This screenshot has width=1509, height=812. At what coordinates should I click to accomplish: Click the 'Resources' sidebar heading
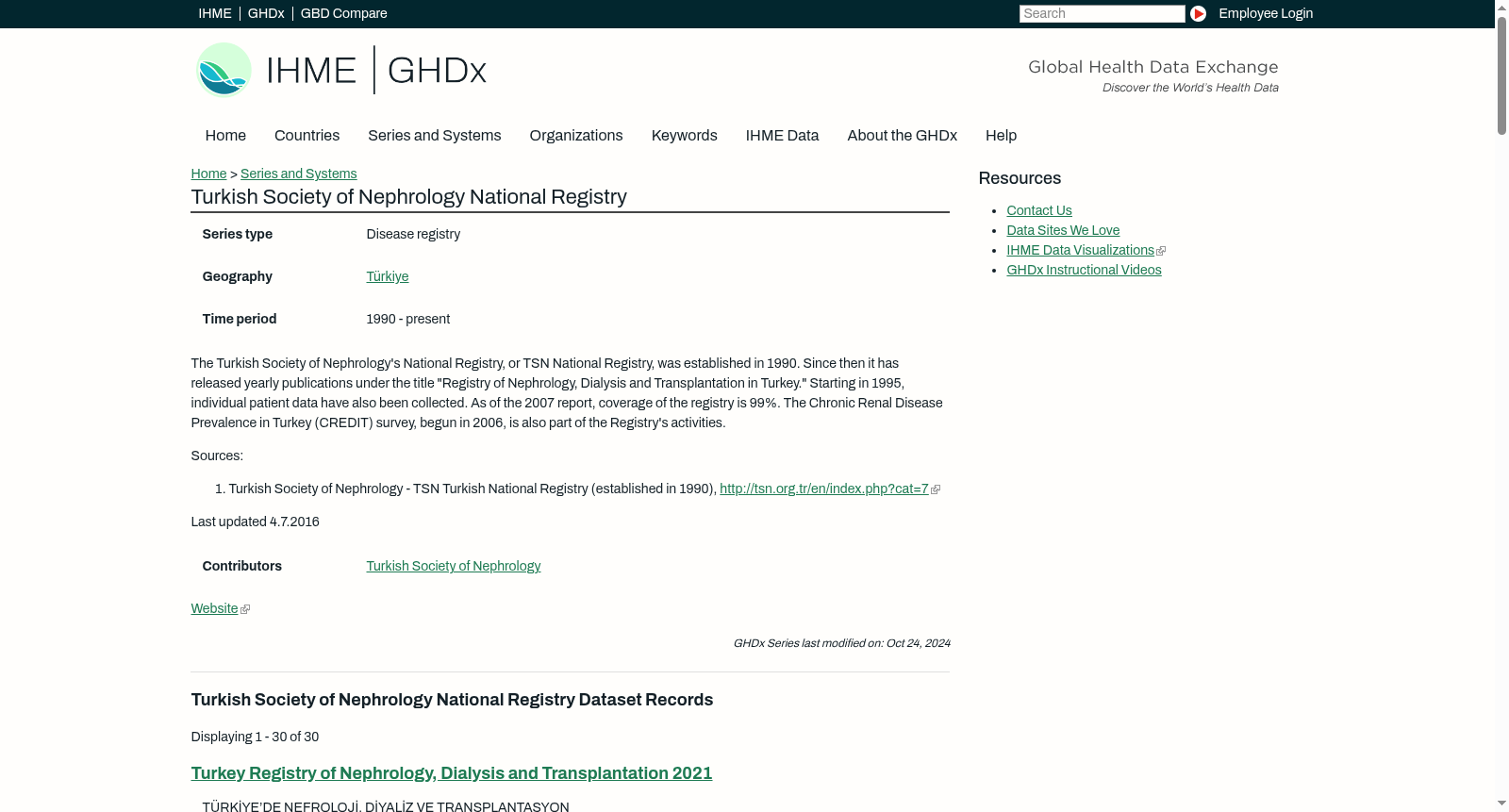coord(1020,178)
